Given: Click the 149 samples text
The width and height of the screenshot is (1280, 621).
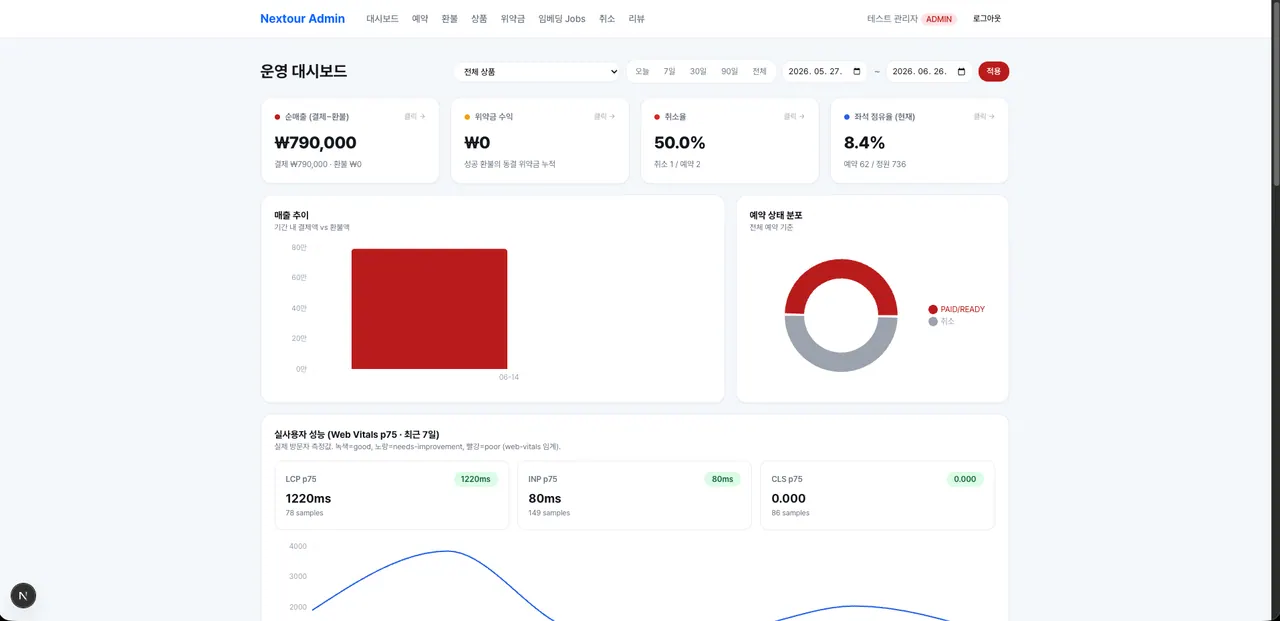Looking at the screenshot, I should (x=549, y=513).
